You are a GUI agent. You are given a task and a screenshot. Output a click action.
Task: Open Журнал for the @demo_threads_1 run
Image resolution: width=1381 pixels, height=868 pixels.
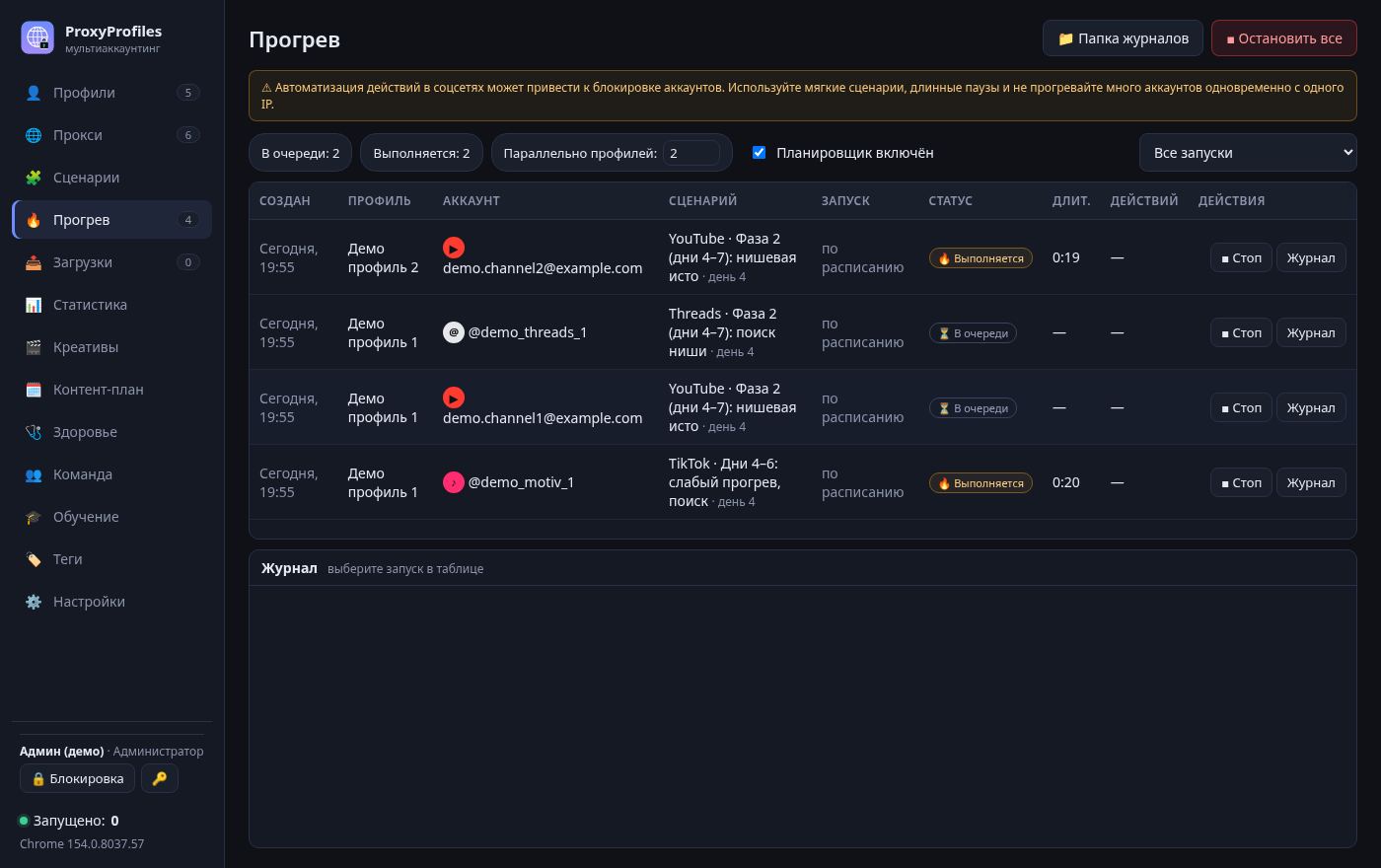pos(1311,332)
